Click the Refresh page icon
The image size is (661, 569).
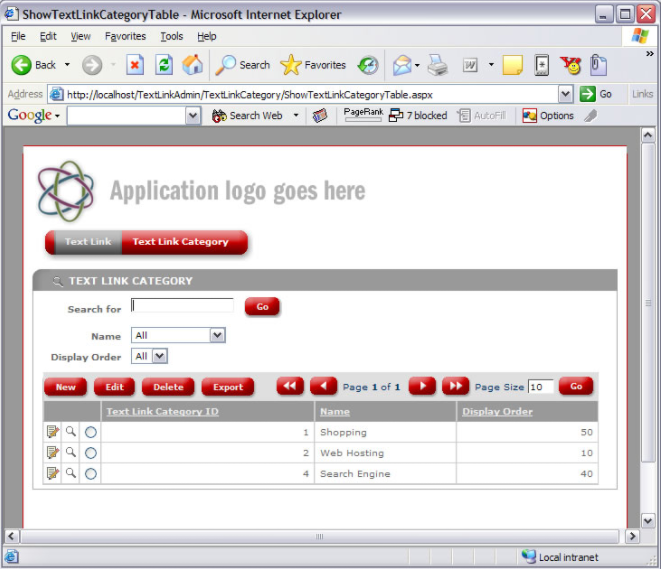[164, 65]
